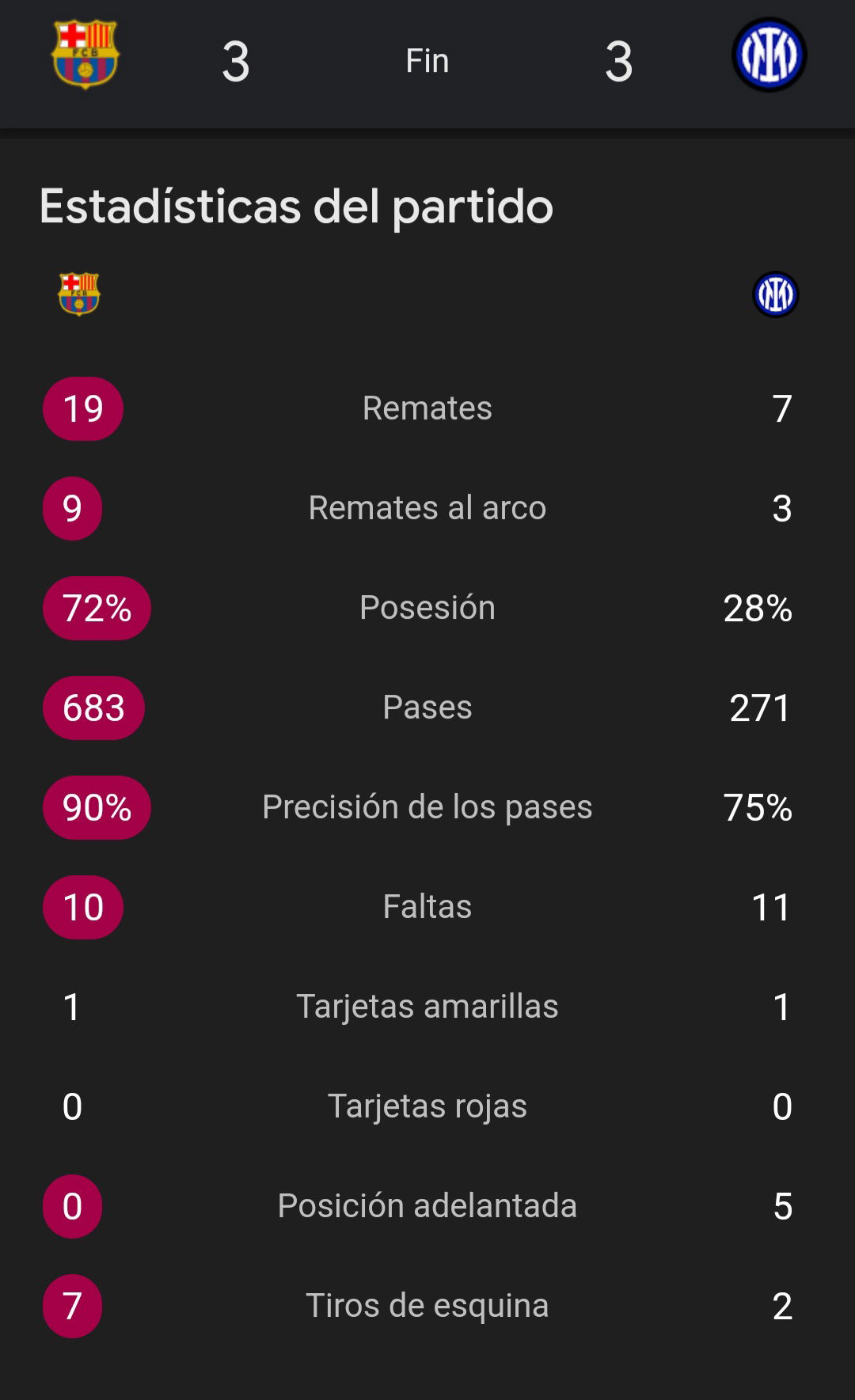855x1400 pixels.
Task: Tap the 683 passes badge
Action: [x=93, y=708]
